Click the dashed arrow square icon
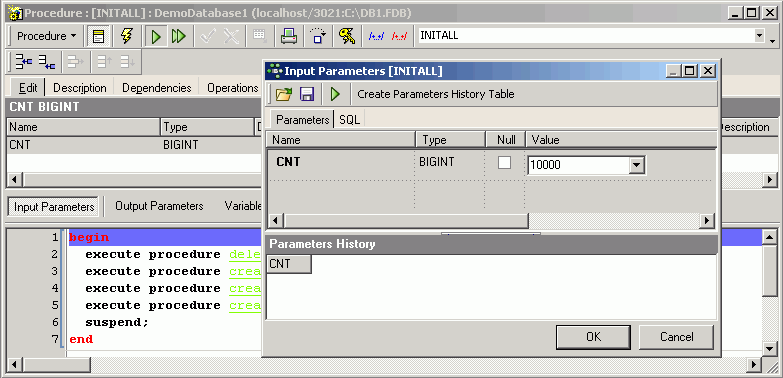 click(x=318, y=36)
